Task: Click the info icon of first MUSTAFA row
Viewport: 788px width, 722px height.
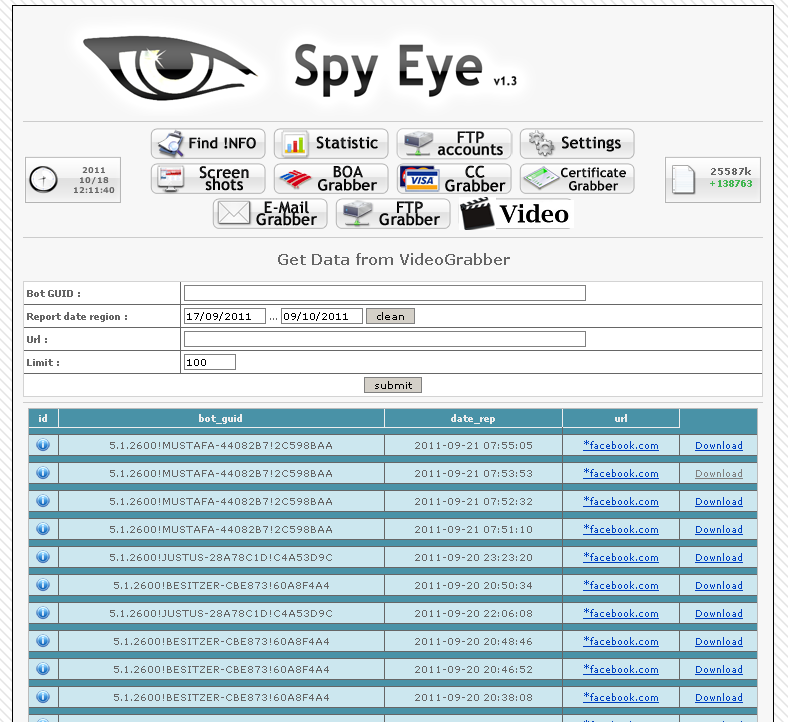Action: point(43,445)
